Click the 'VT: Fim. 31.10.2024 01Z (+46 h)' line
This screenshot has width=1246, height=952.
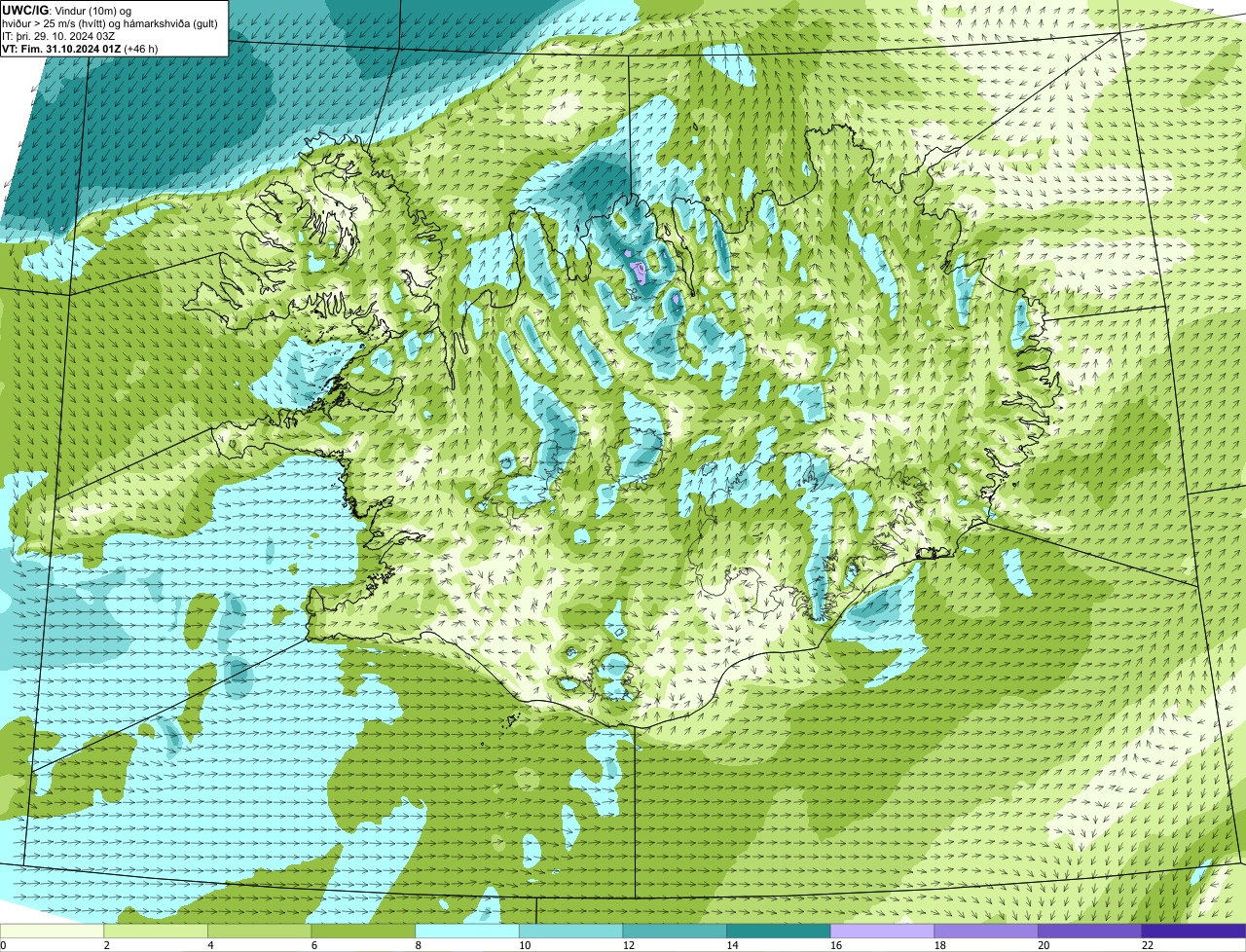coord(80,49)
